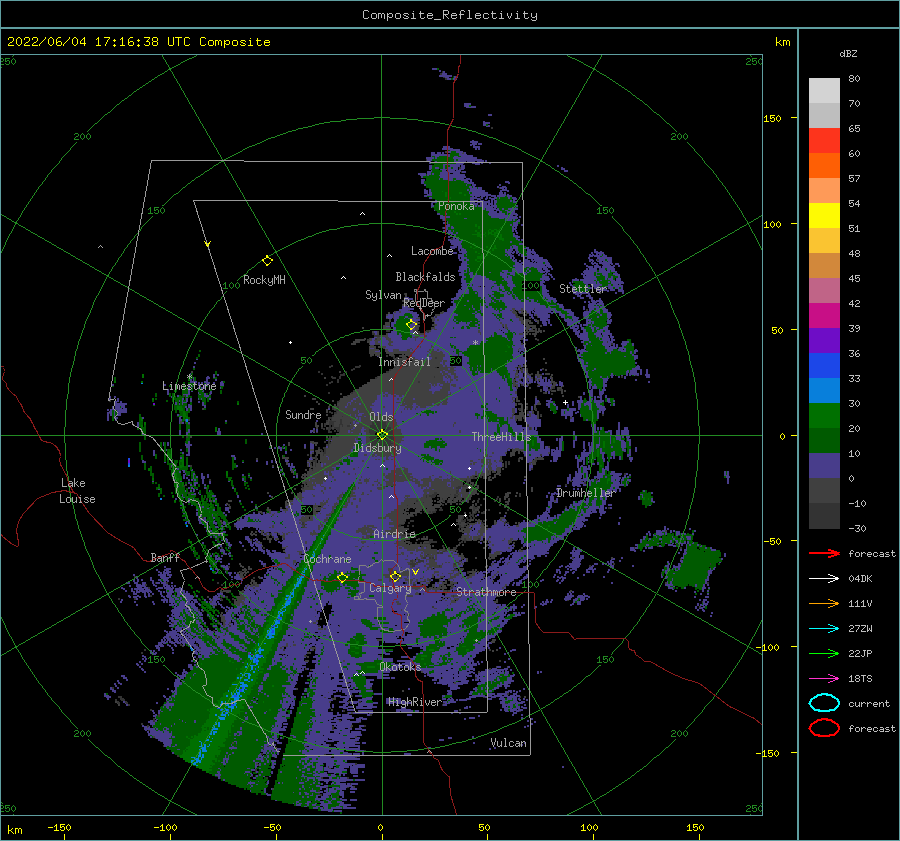The image size is (900, 841).
Task: Select the light blue 33 dBZ swatch
Action: [824, 390]
